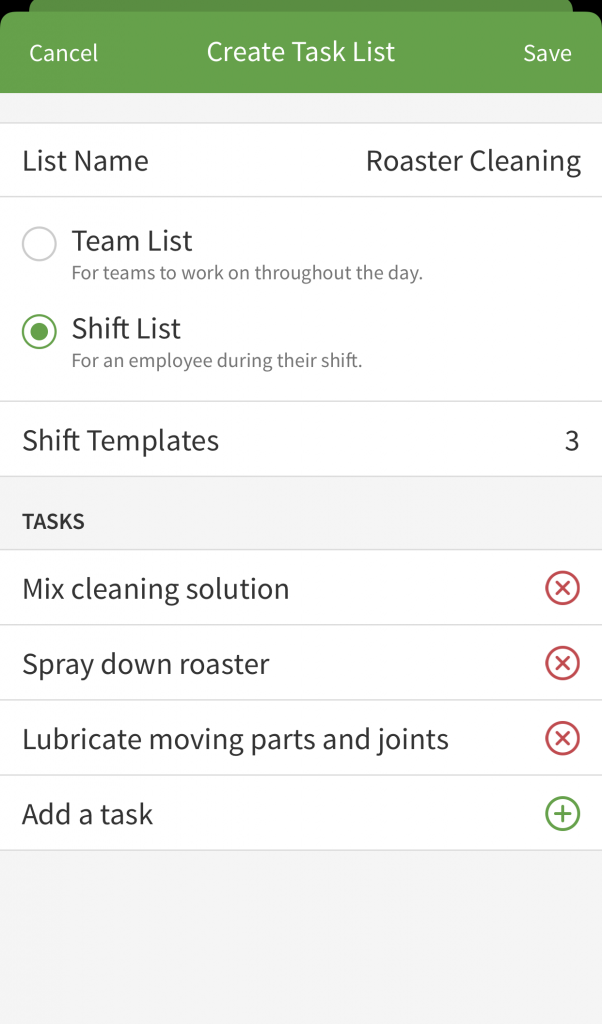The image size is (602, 1024).
Task: Tap the TASKS section label
Action: pyautogui.click(x=53, y=520)
